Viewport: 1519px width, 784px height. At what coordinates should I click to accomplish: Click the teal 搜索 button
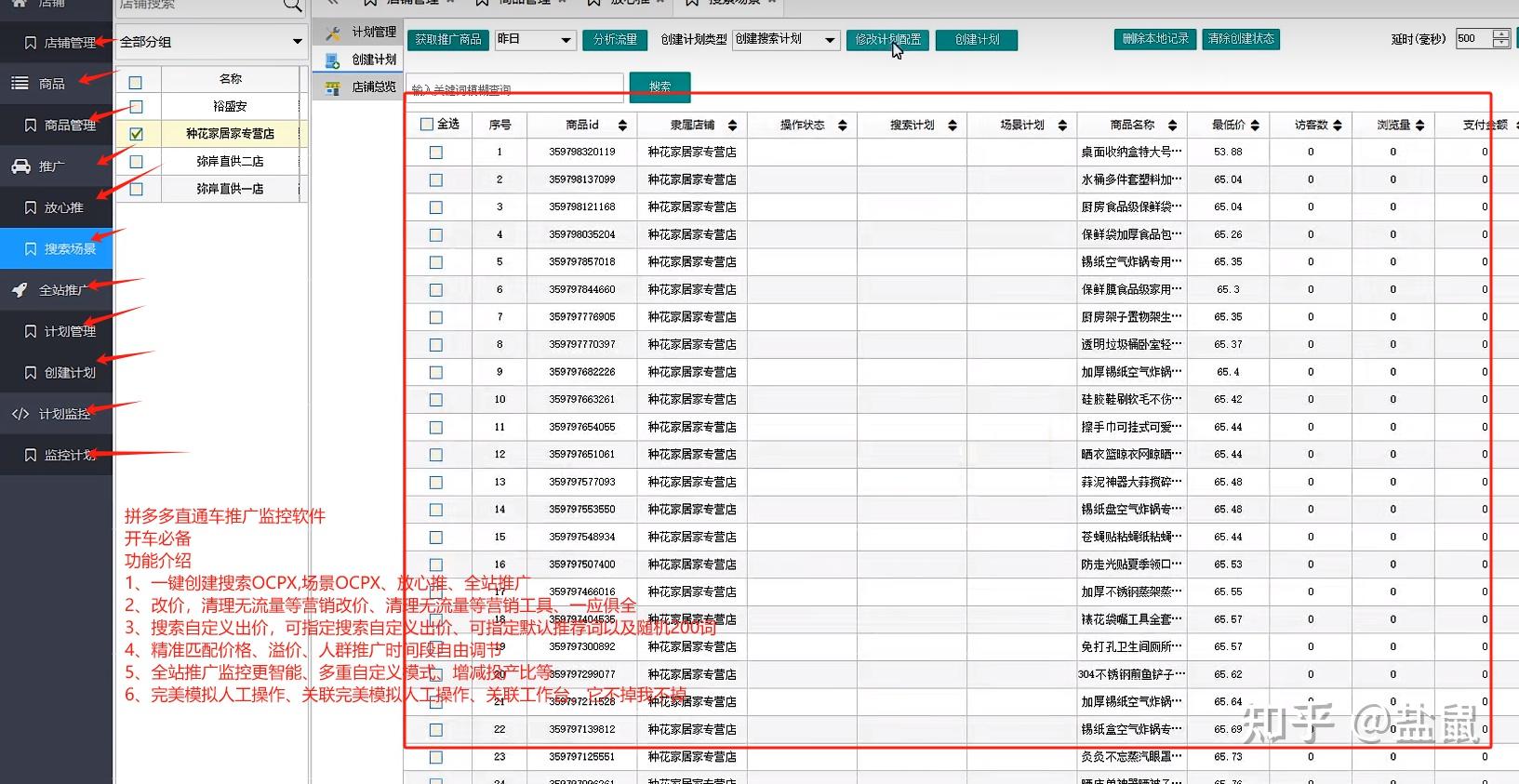[660, 87]
